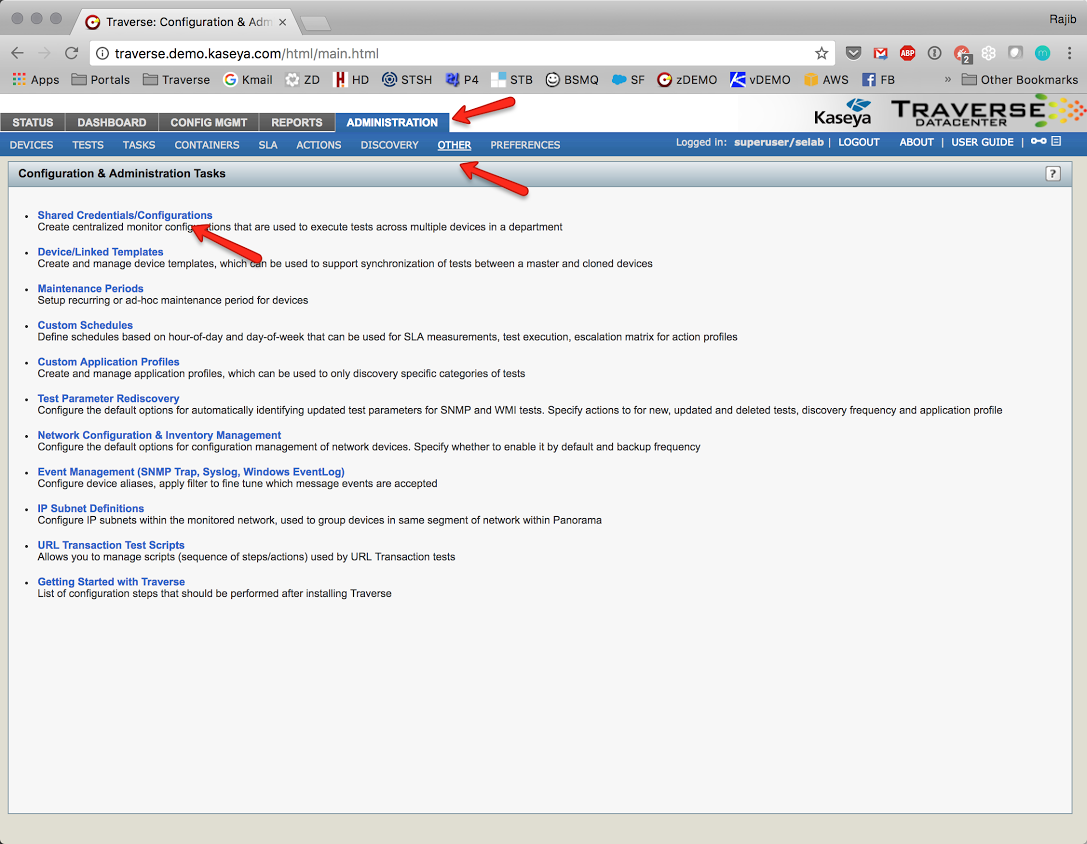Open Chrome's three-dot menu
Screen dimensions: 1087x844
click(1070, 53)
